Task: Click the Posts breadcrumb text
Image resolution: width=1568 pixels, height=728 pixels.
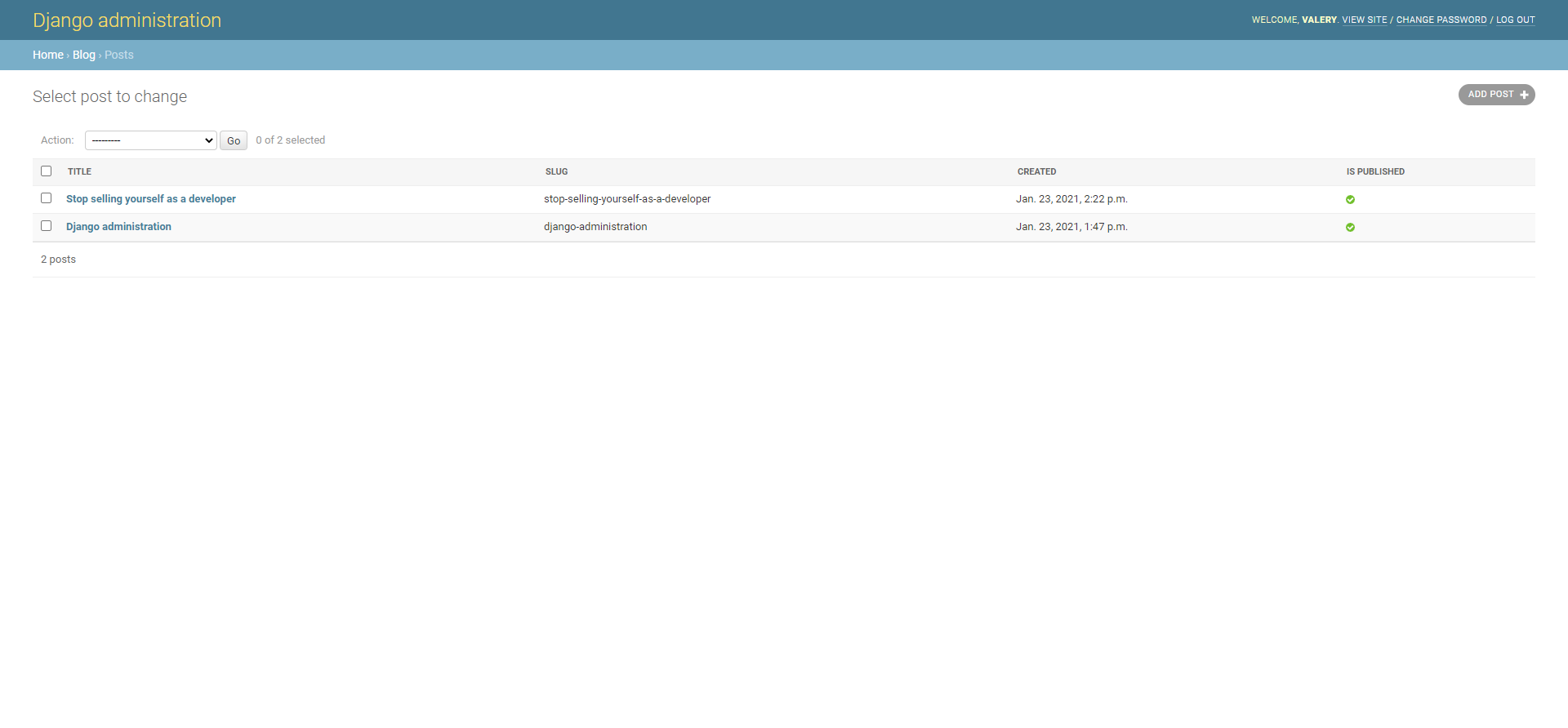Action: click(x=119, y=55)
